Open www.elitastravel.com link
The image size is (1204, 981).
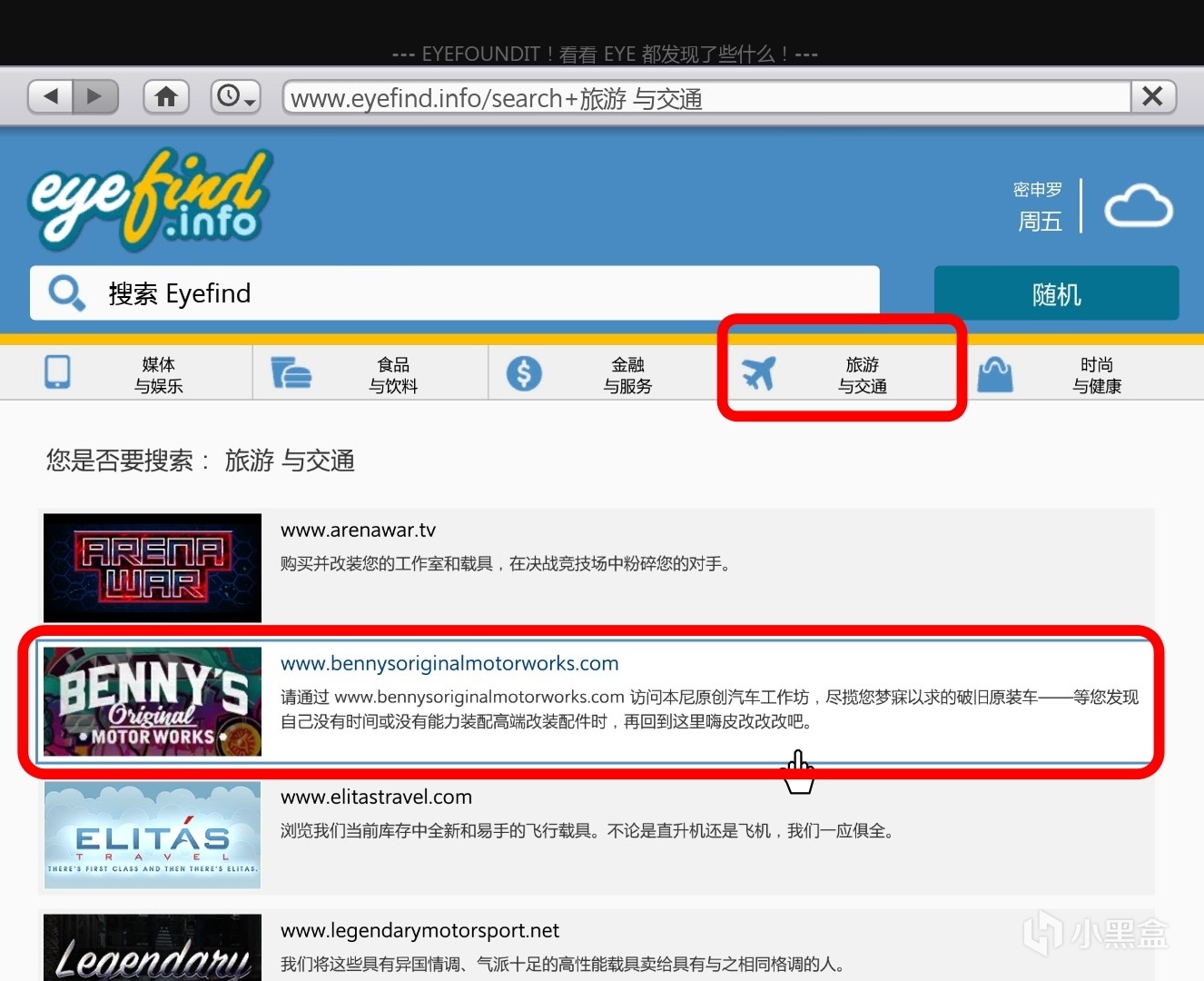pos(376,798)
